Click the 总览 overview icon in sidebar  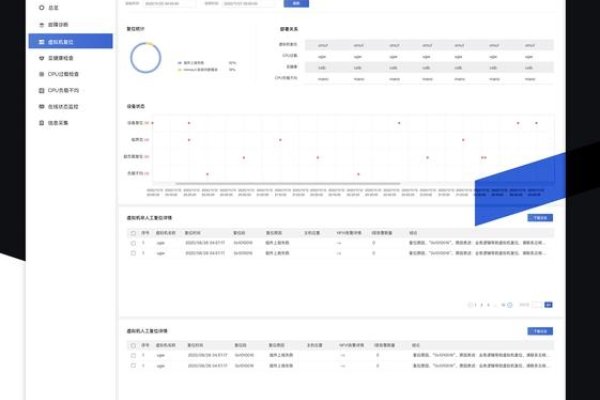click(x=40, y=7)
